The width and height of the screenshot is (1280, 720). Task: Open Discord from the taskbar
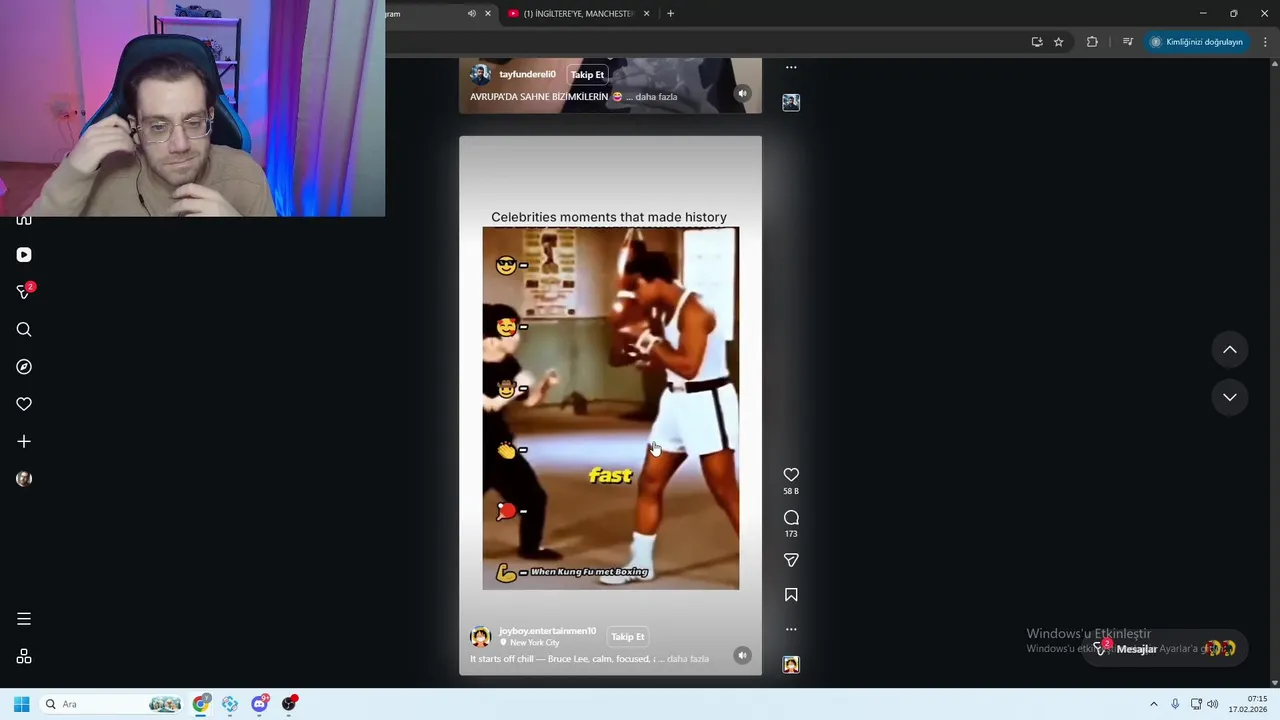tap(260, 704)
